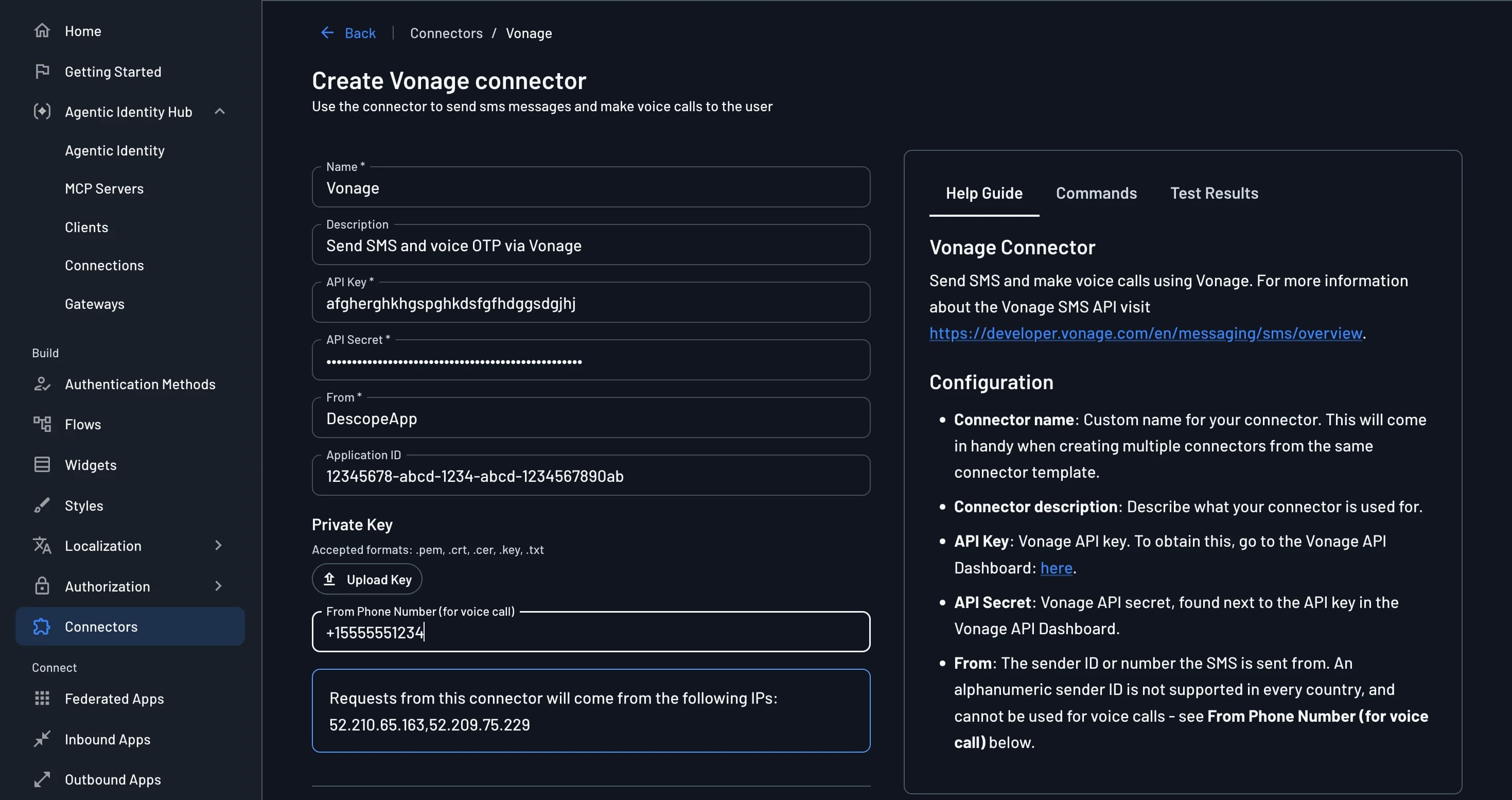Expand the Authorization submenu chevron
Viewport: 1512px width, 800px height.
coord(218,586)
